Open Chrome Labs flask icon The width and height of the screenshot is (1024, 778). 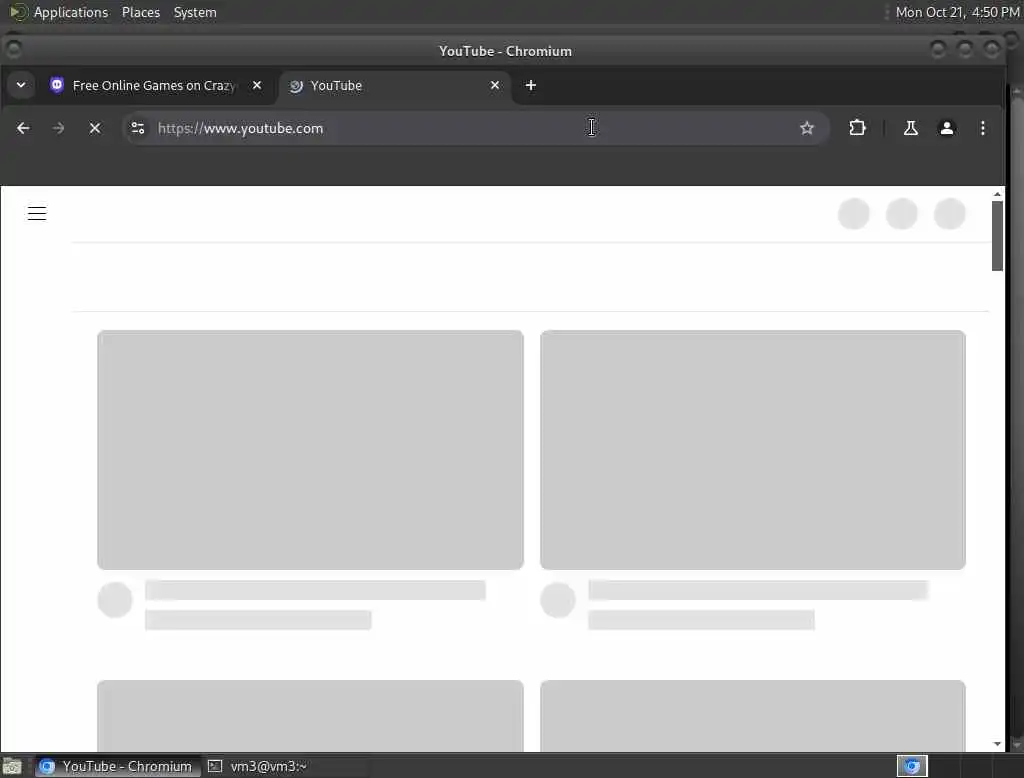click(910, 128)
